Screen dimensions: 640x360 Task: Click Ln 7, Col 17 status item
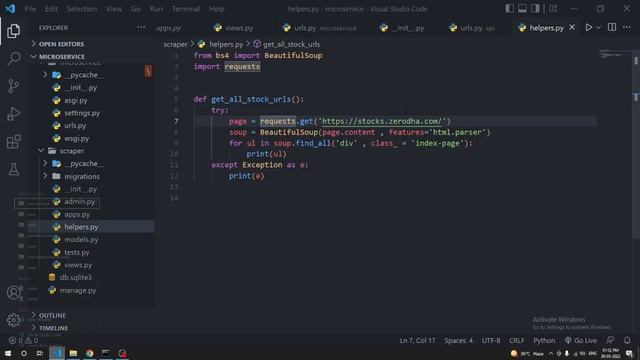click(417, 340)
